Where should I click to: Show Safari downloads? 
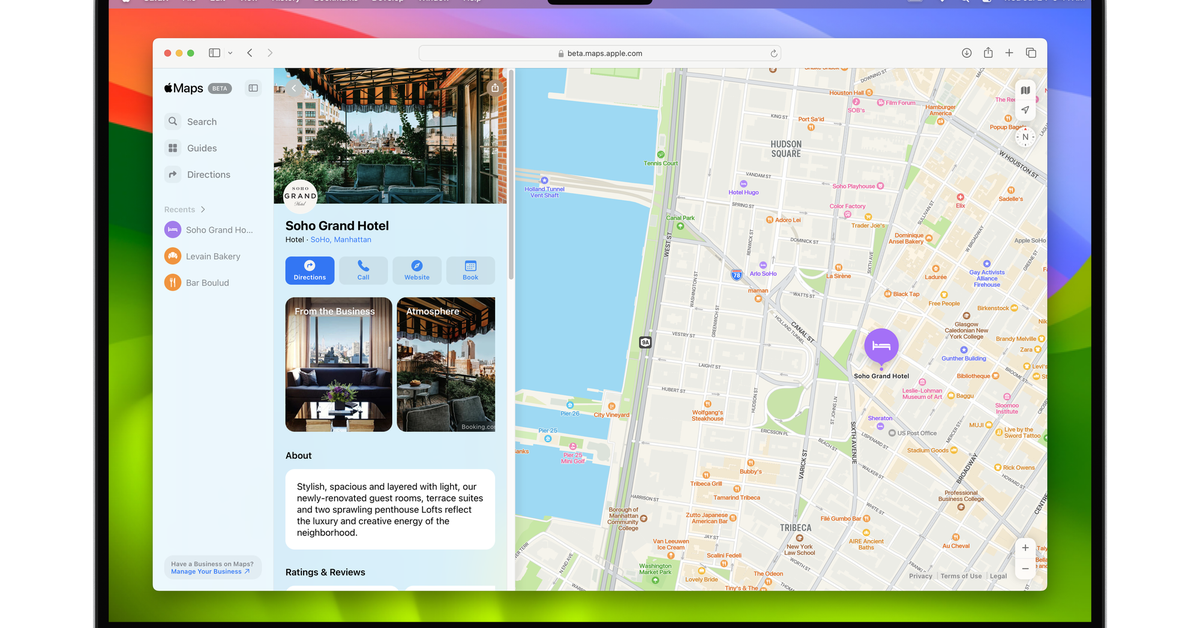(x=967, y=53)
